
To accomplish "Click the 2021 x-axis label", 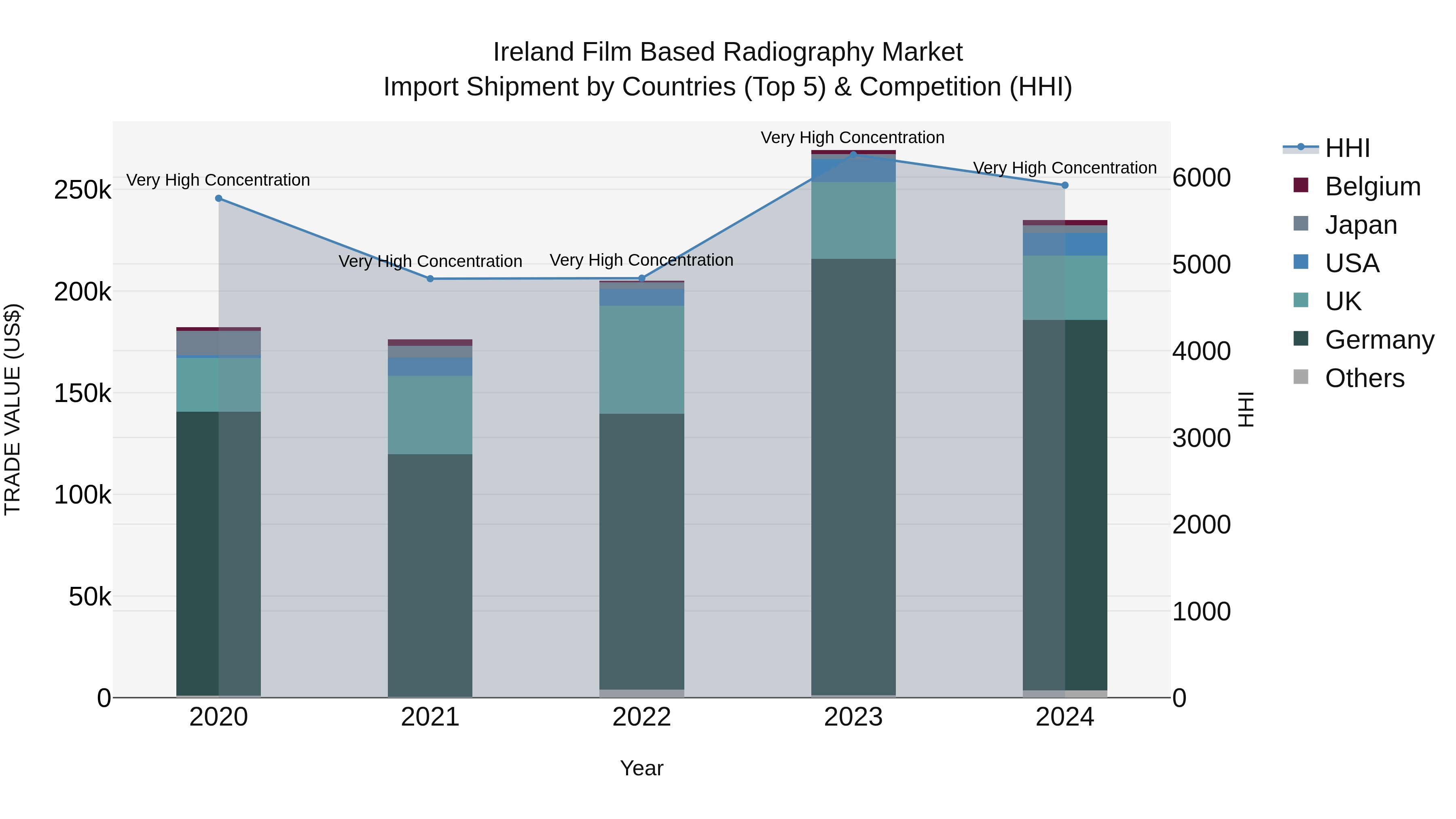I will pyautogui.click(x=430, y=717).
